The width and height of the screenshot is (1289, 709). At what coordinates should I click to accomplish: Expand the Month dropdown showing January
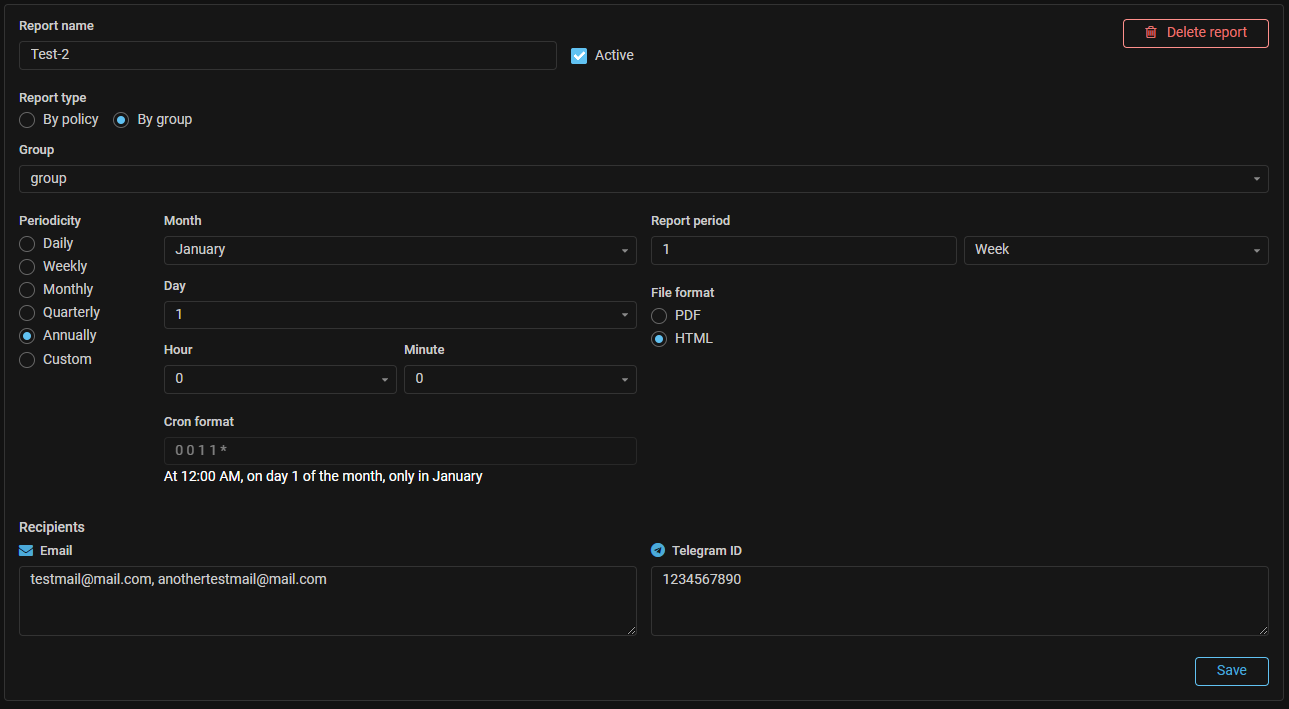click(x=400, y=250)
